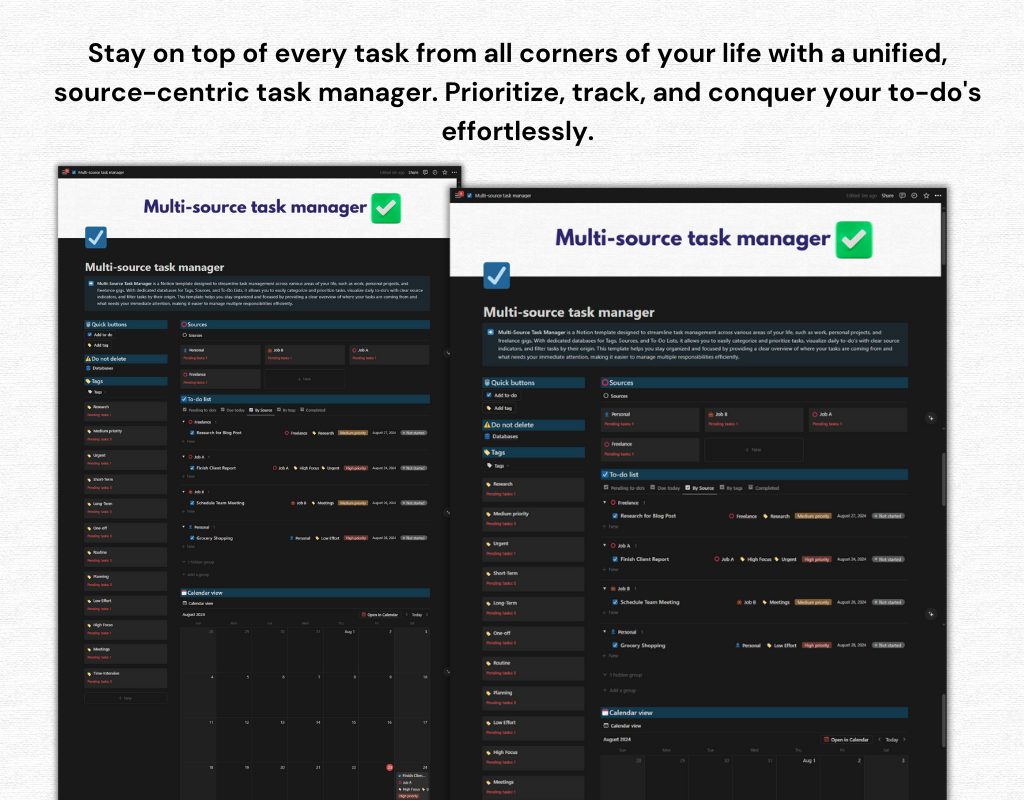Expand the 1 hidden group row in right window

point(623,675)
